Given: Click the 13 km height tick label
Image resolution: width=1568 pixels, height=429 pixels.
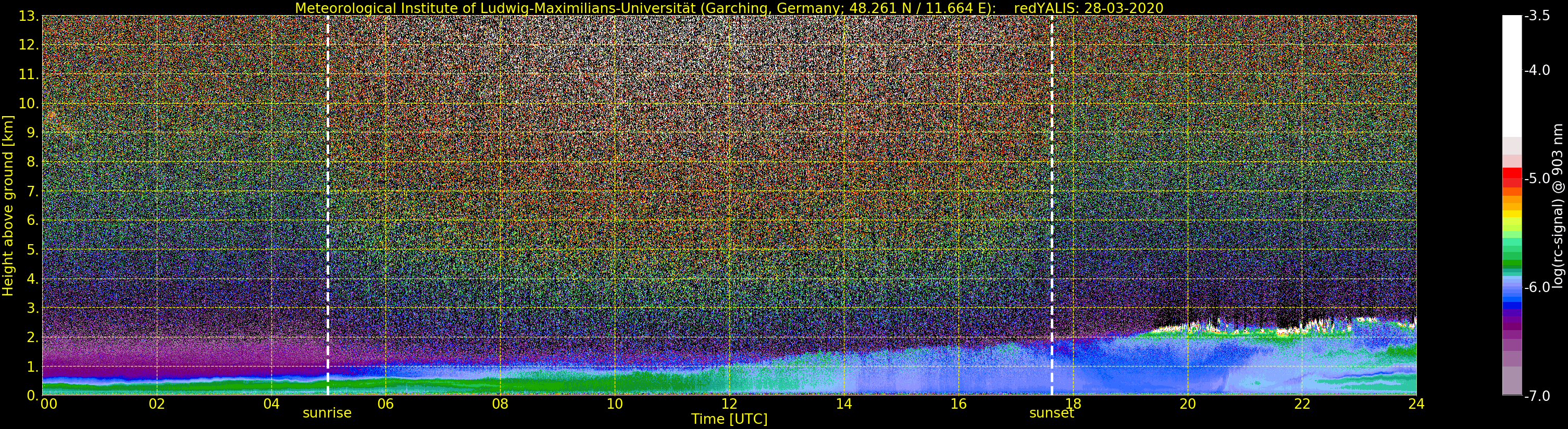Looking at the screenshot, I should click(28, 16).
